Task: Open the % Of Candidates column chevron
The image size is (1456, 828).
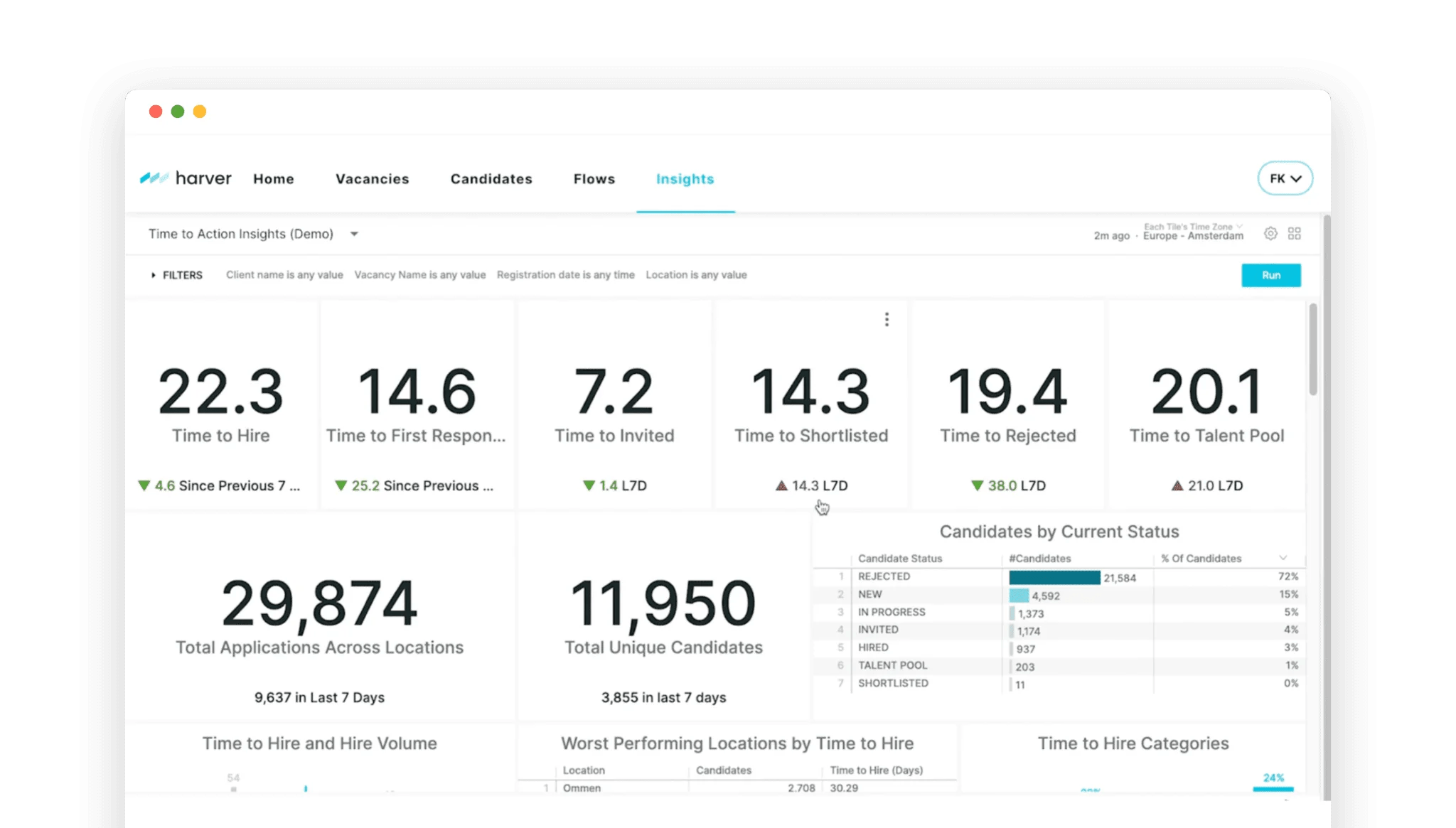Action: (x=1283, y=558)
